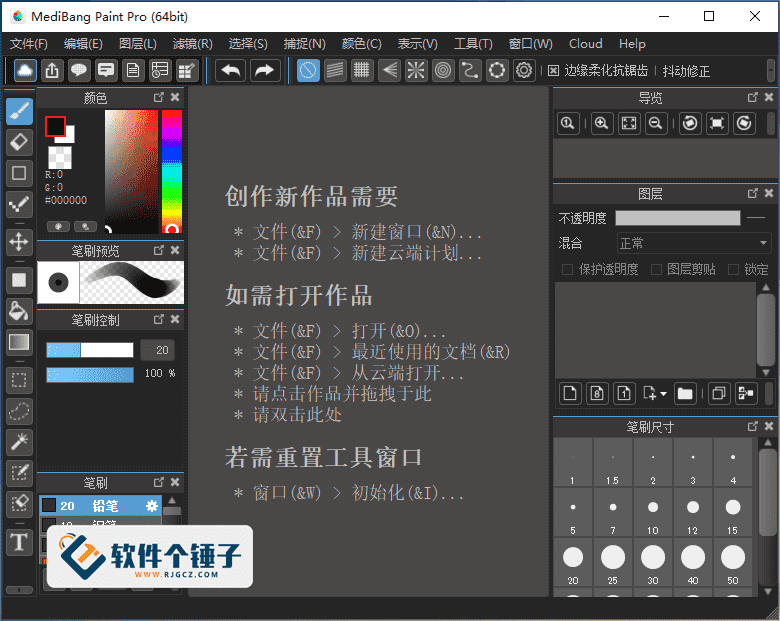Image resolution: width=780 pixels, height=621 pixels.
Task: Click the Undo arrow button
Action: click(x=231, y=71)
